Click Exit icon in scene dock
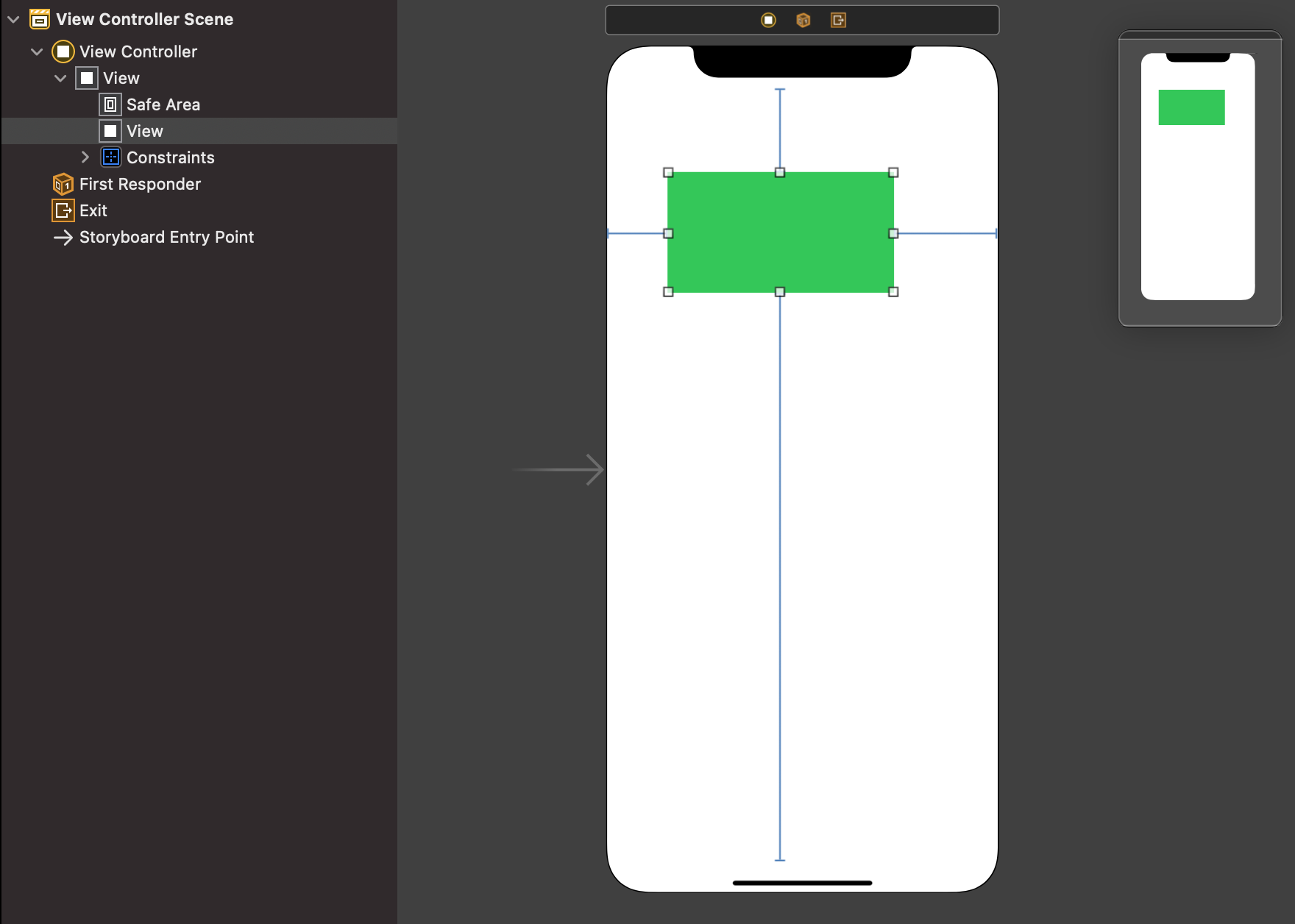Image resolution: width=1295 pixels, height=924 pixels. pos(838,20)
